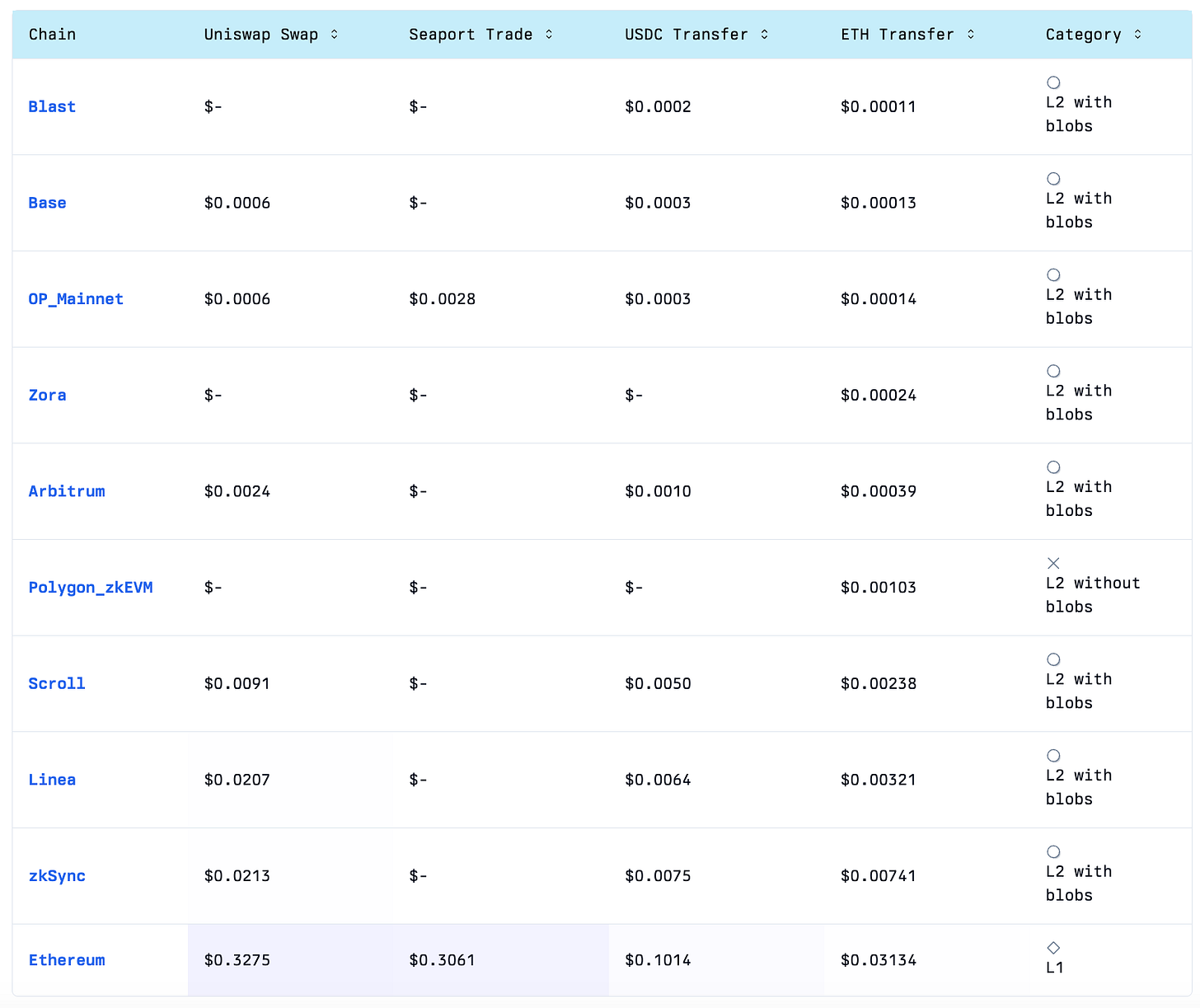Select Scroll USDC Transfer value $0.0050

tap(659, 683)
